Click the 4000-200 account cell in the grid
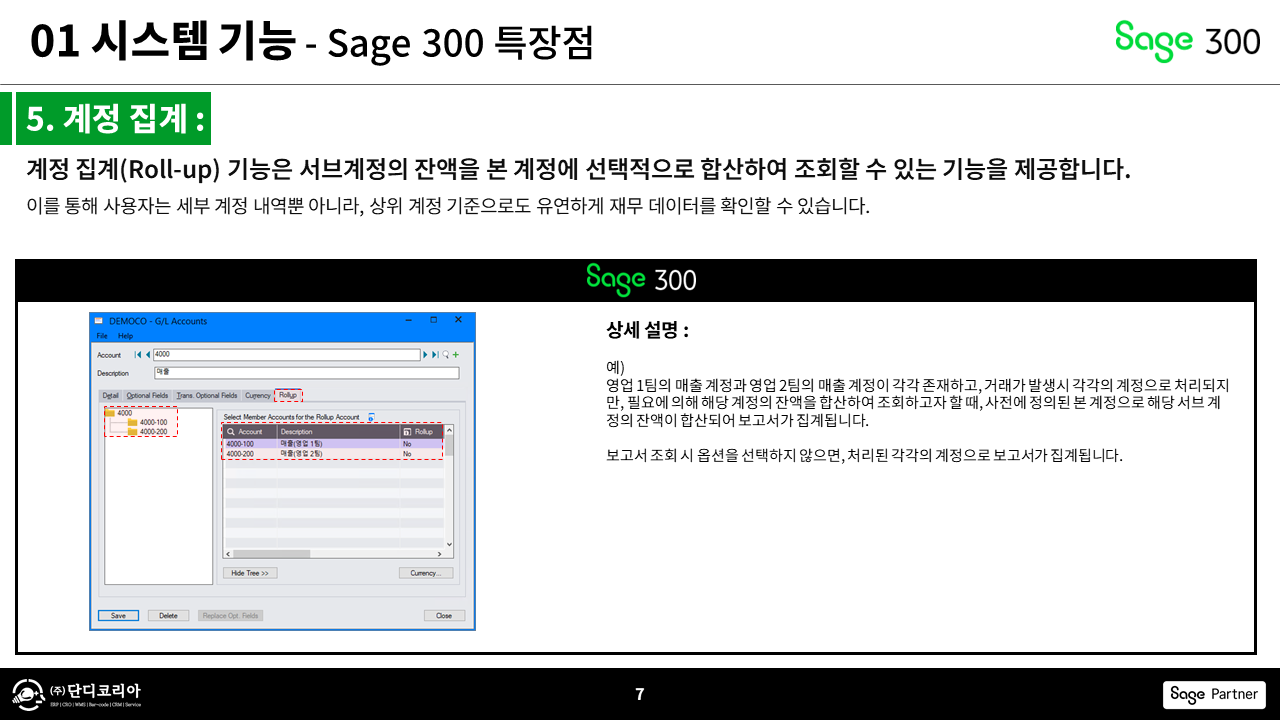This screenshot has width=1280, height=720. click(x=250, y=453)
